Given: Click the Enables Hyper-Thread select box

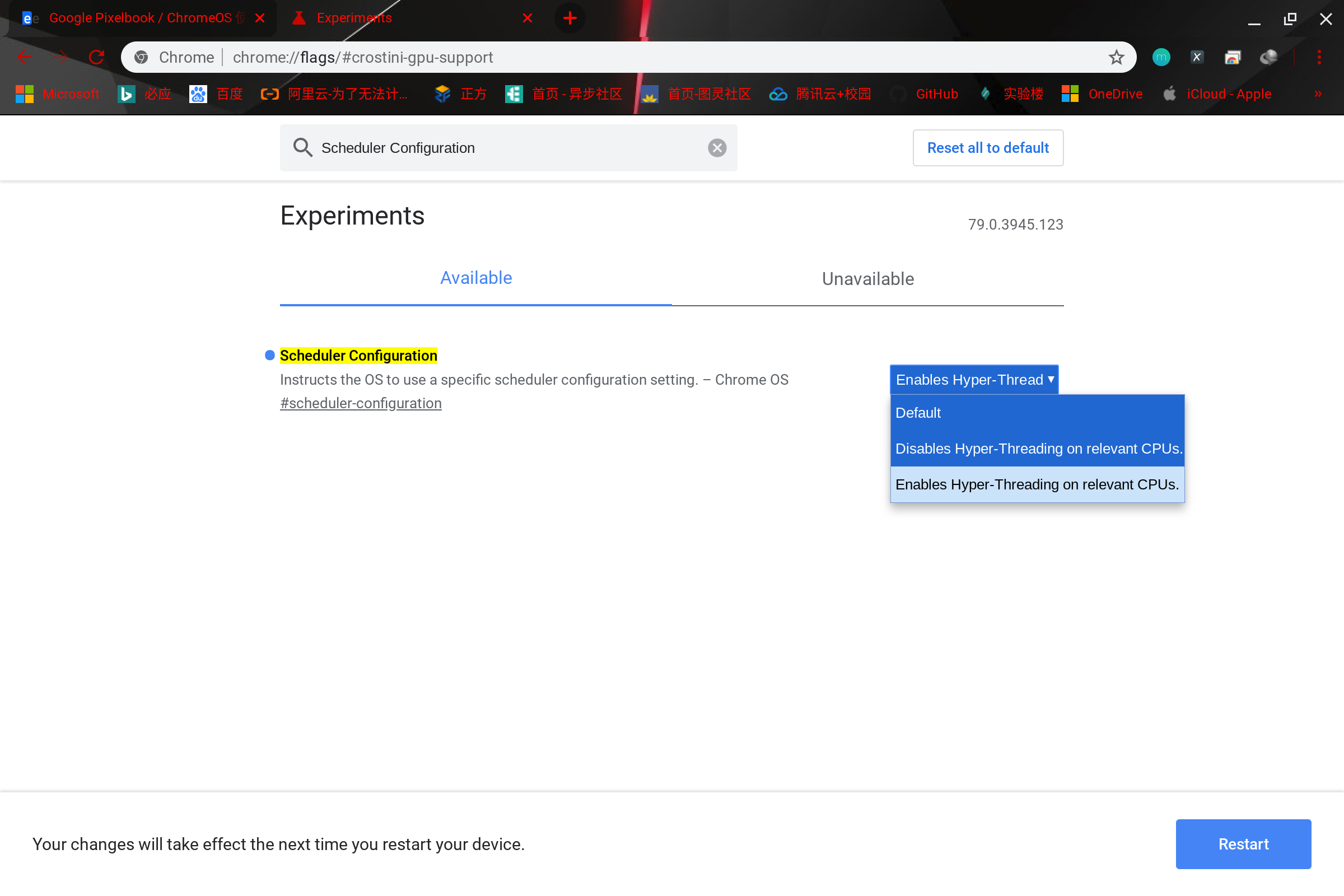Looking at the screenshot, I should point(974,380).
